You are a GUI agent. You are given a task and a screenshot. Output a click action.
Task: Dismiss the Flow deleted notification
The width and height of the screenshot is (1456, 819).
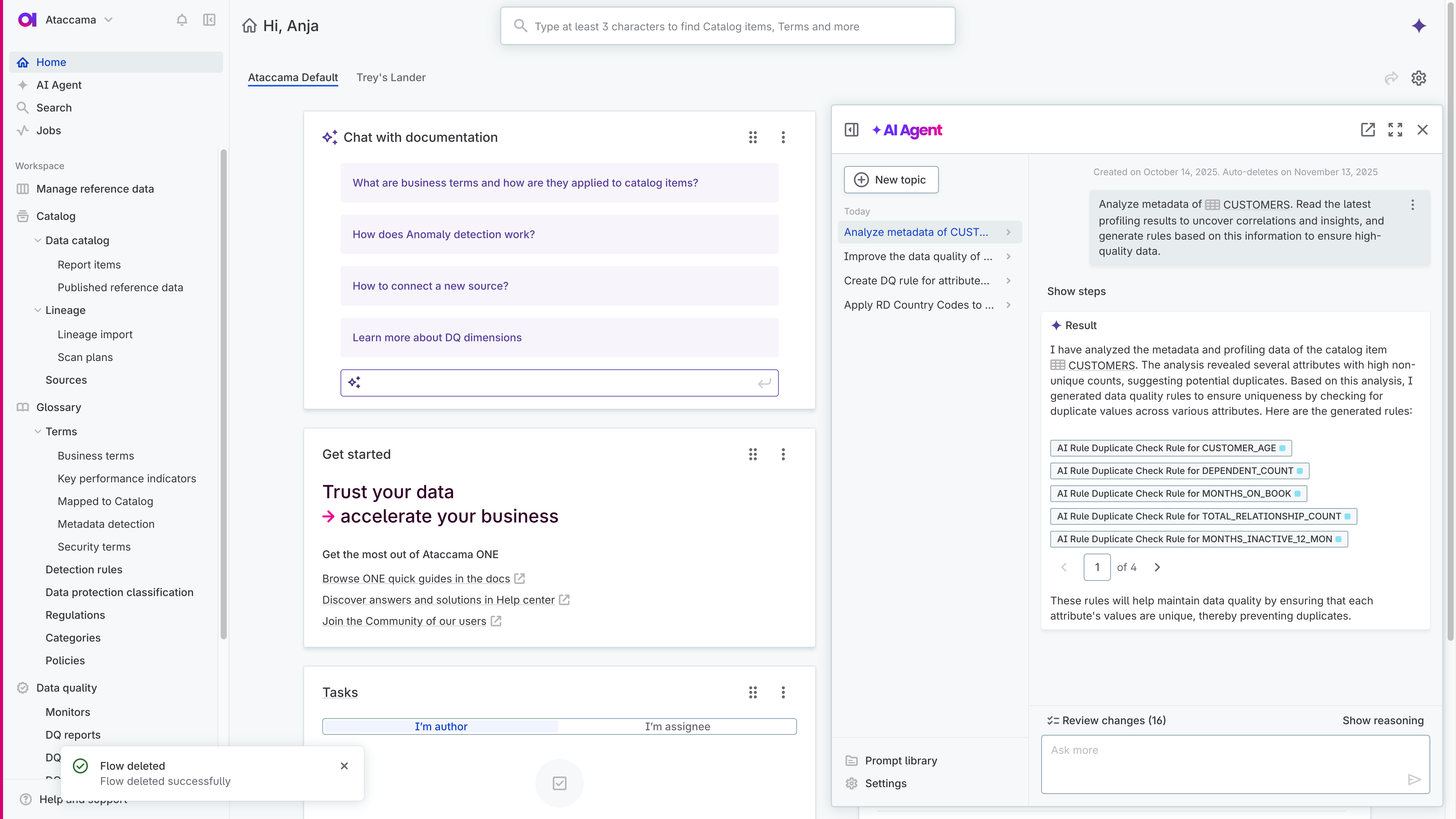coord(344,766)
